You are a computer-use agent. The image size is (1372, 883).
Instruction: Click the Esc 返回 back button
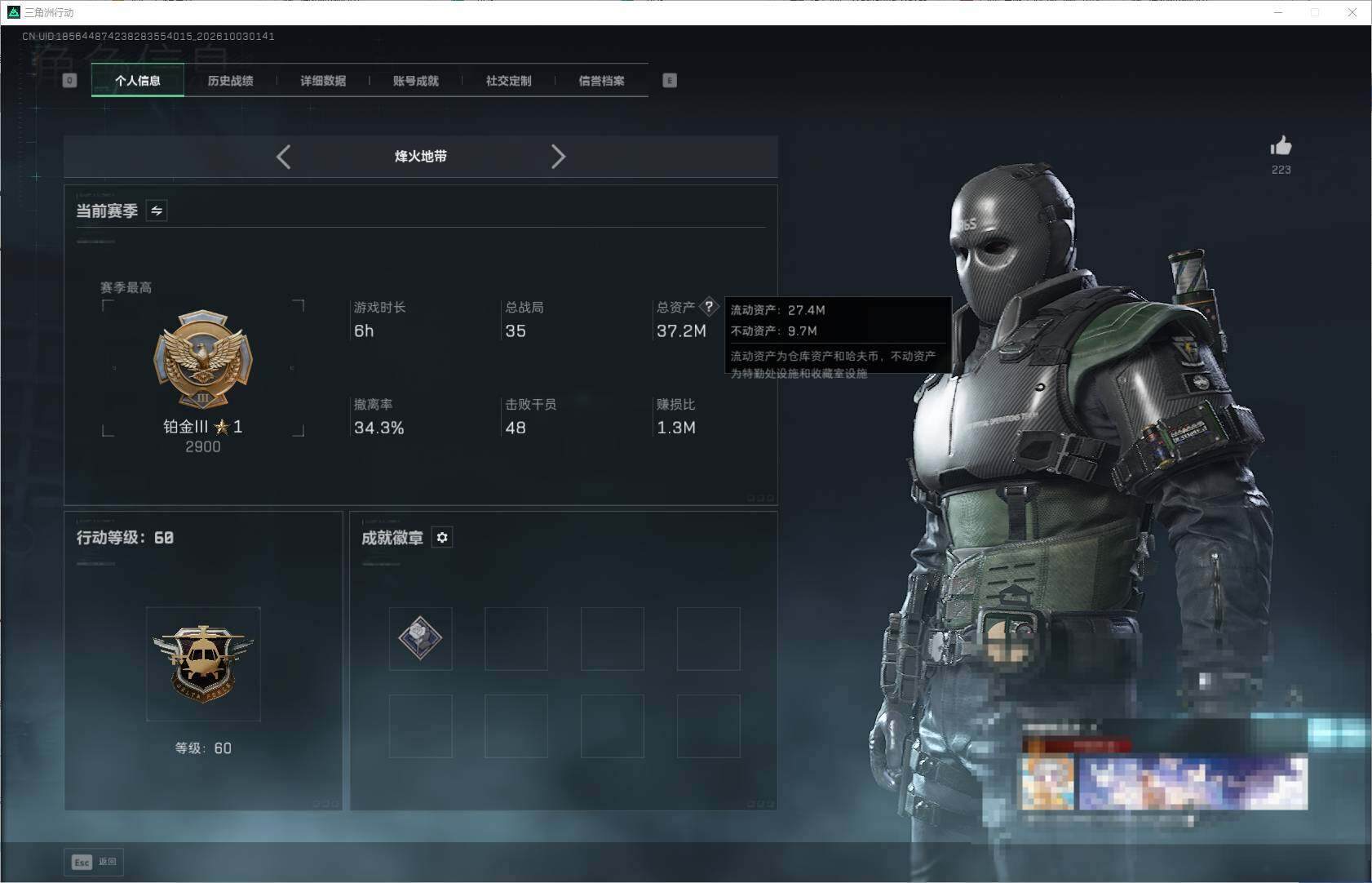[x=94, y=862]
